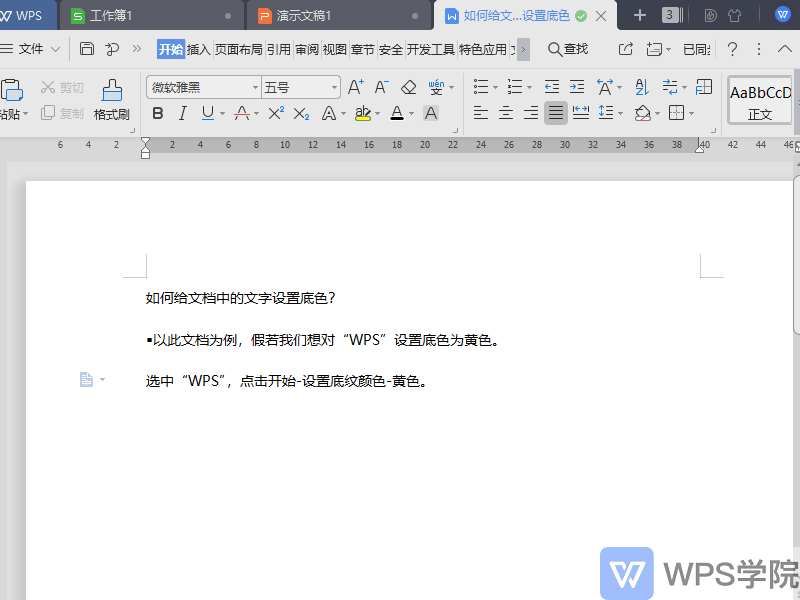Select the clear formatting eraser icon
This screenshot has height=600, width=800.
[x=407, y=87]
